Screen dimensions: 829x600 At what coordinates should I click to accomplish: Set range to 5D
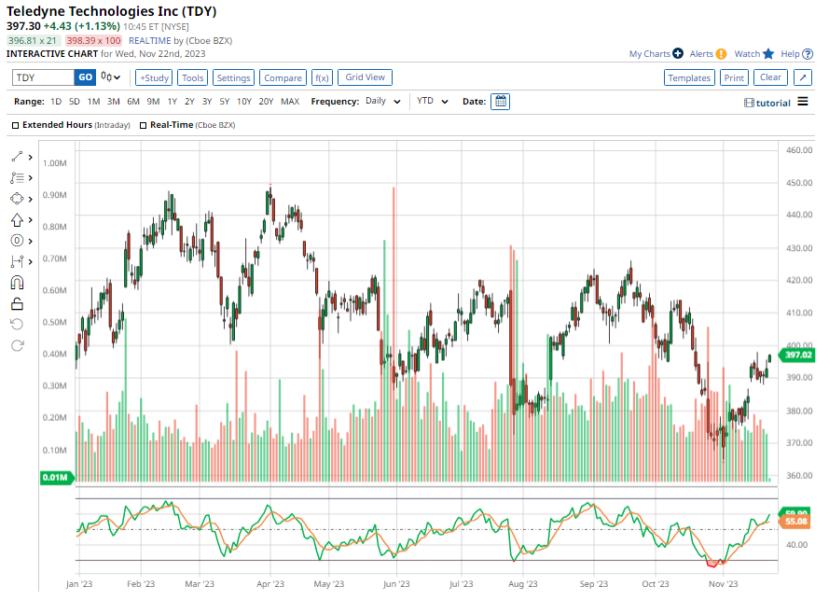[74, 101]
